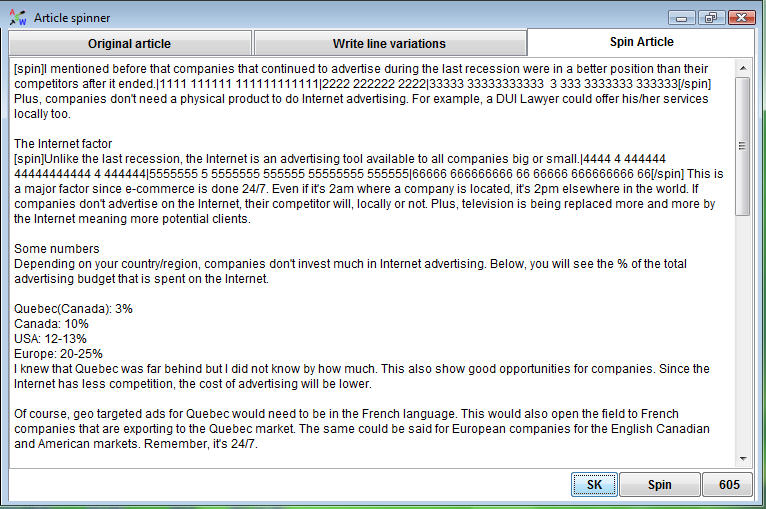Click the SK button
766x509 pixels.
(594, 485)
